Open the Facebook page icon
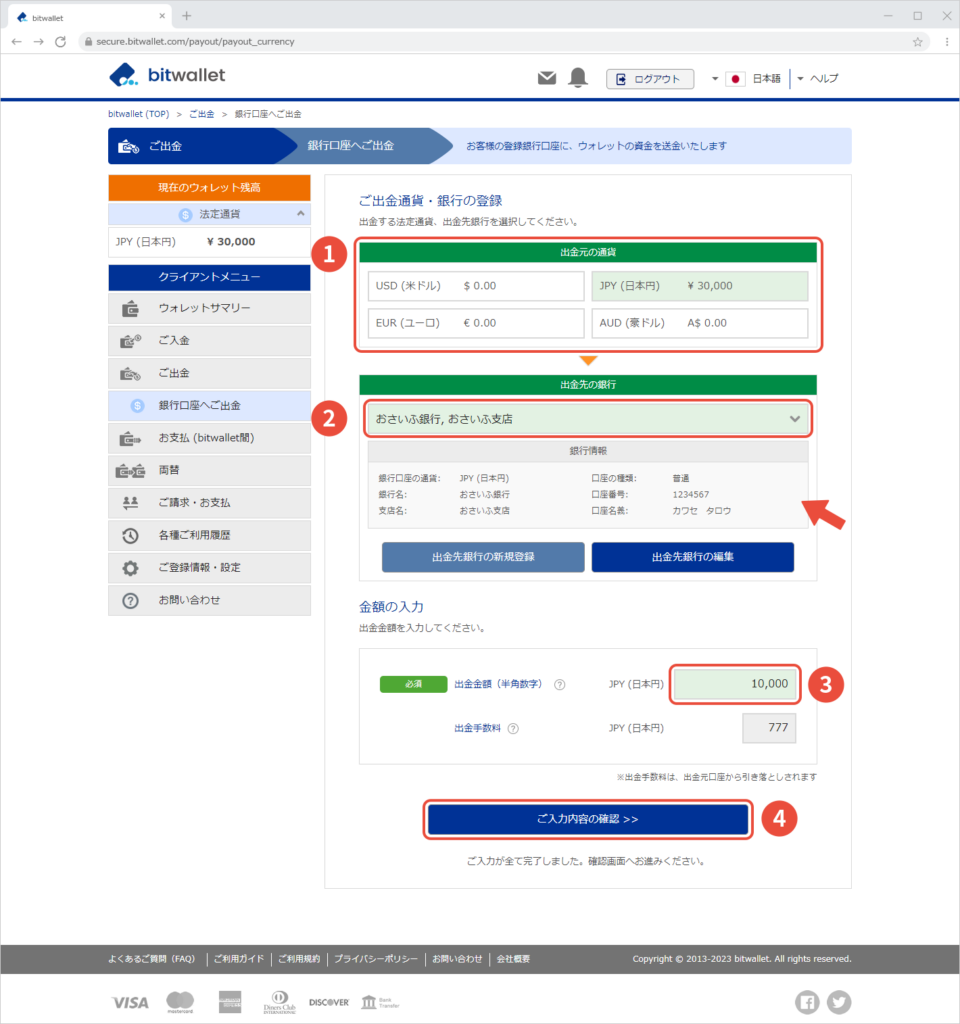This screenshot has width=960, height=1024. [807, 1002]
